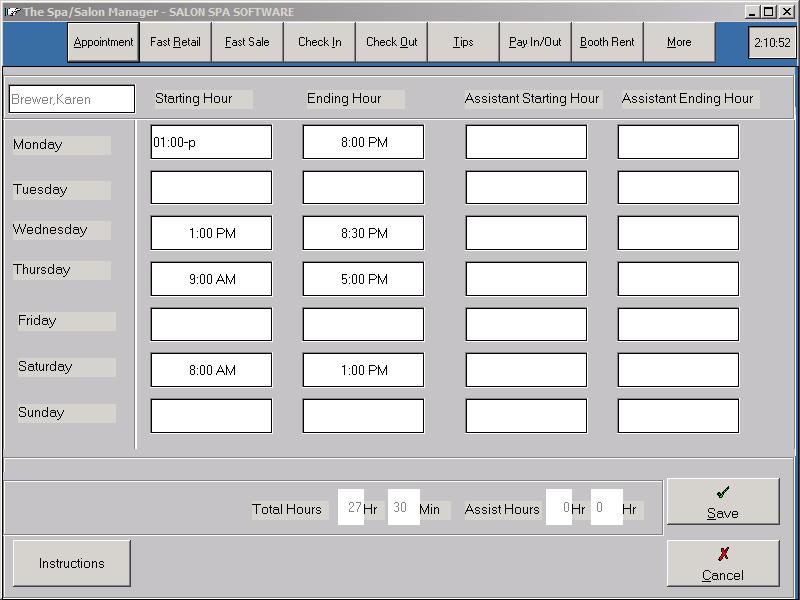Viewport: 800px width, 600px height.
Task: Click the Brewer,Karen employee name field
Action: pos(71,99)
